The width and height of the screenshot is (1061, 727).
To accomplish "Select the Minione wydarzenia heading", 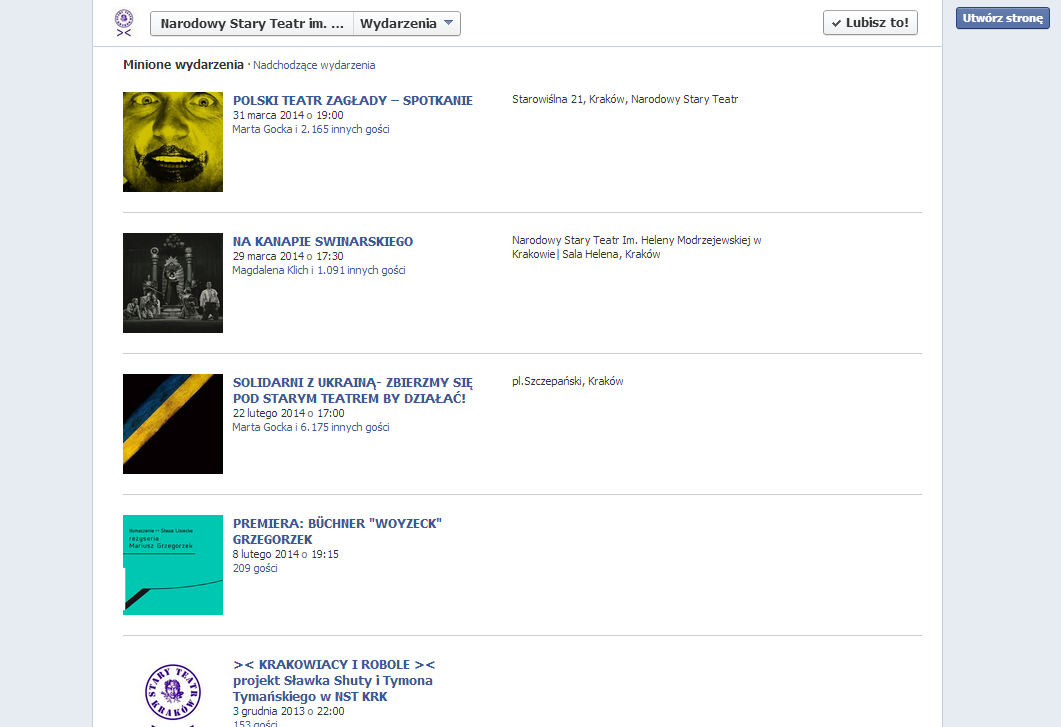I will (x=183, y=65).
